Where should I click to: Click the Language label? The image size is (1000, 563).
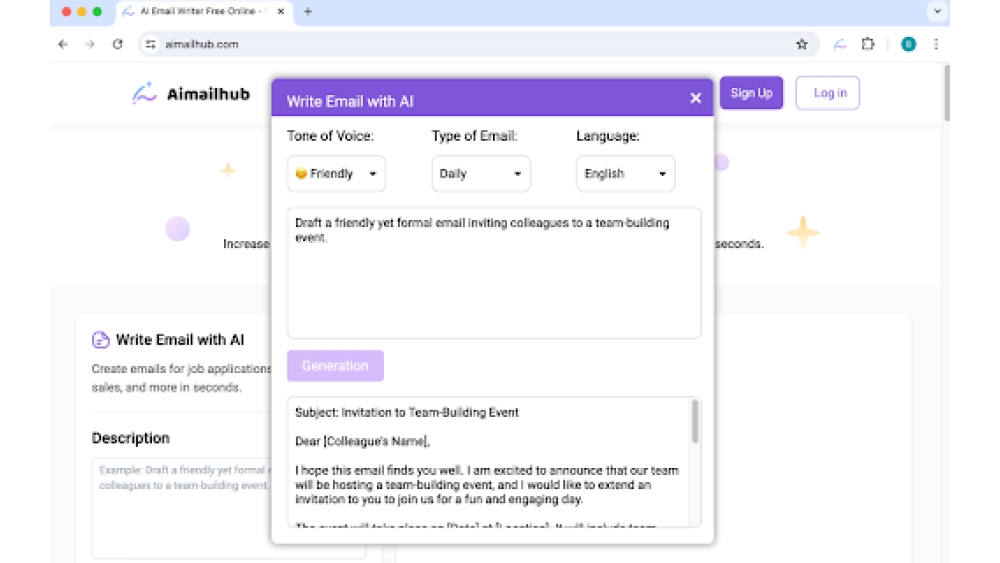pos(608,136)
